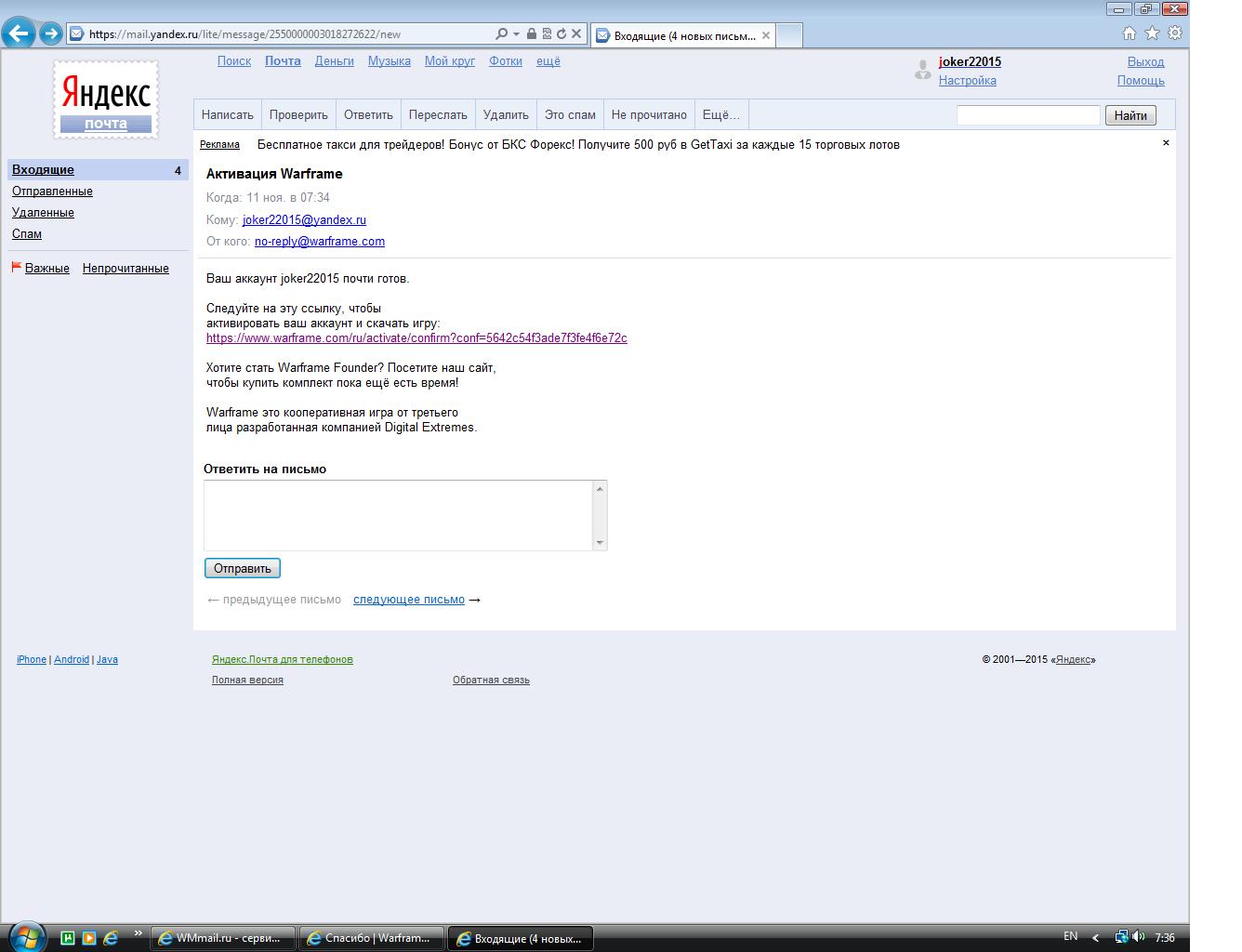Screen dimensions: 1242x952
Task: Open Яндекс.Почта для телефонов link
Action: coord(283,660)
